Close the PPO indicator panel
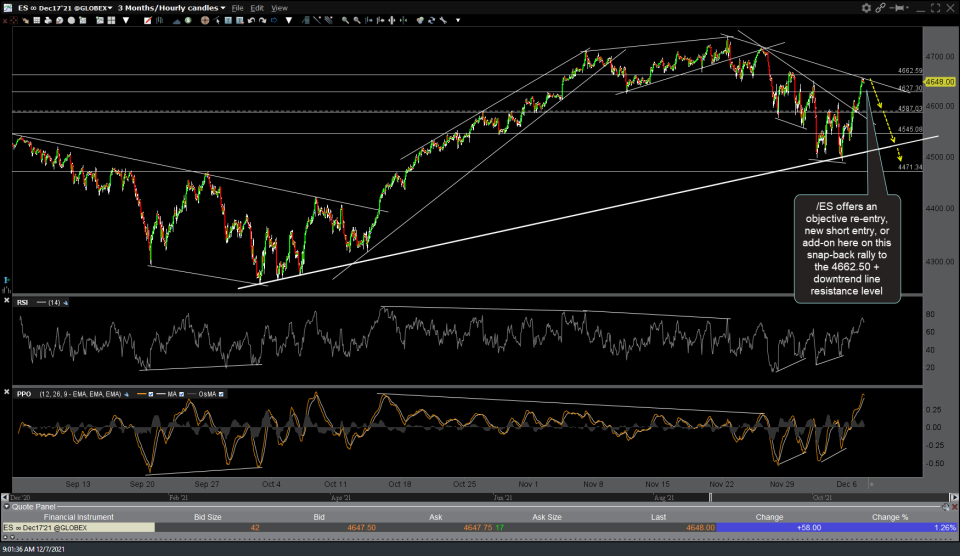 click(6, 392)
